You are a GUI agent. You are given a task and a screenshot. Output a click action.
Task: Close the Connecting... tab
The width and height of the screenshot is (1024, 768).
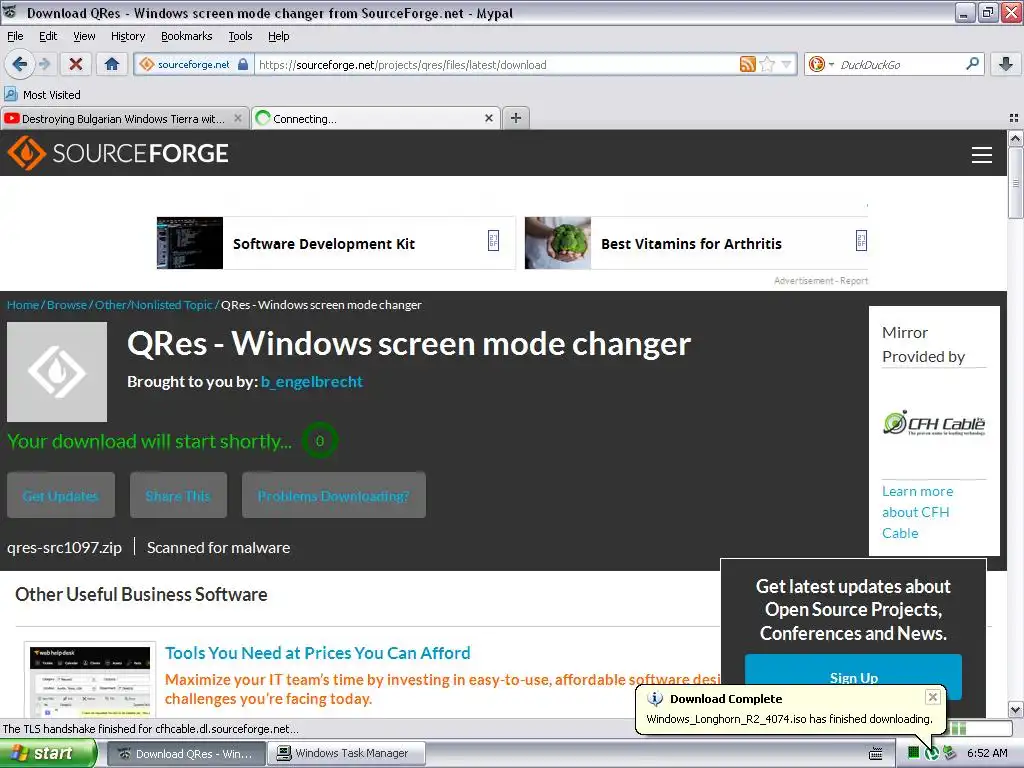tap(488, 118)
